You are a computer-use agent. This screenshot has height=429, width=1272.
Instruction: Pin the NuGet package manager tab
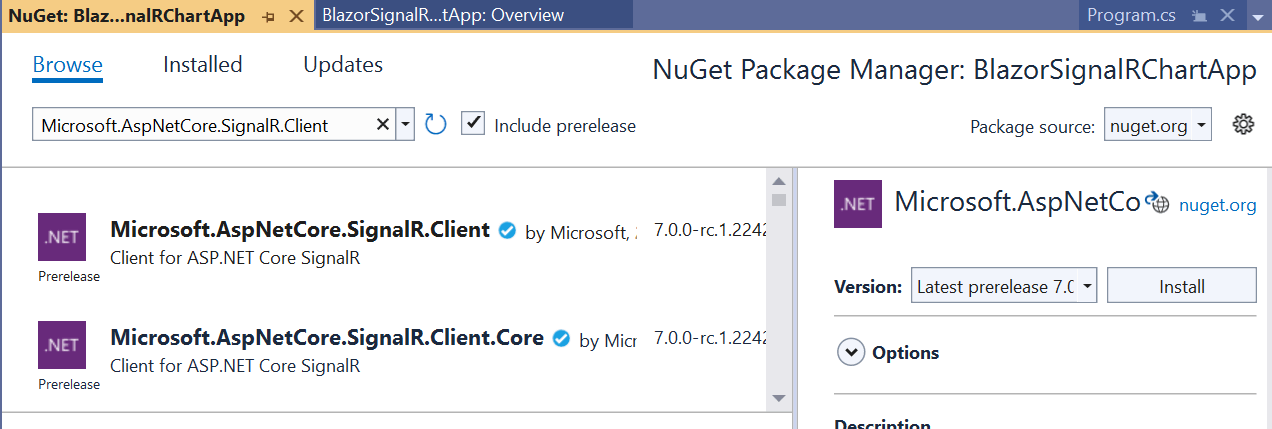tap(268, 17)
